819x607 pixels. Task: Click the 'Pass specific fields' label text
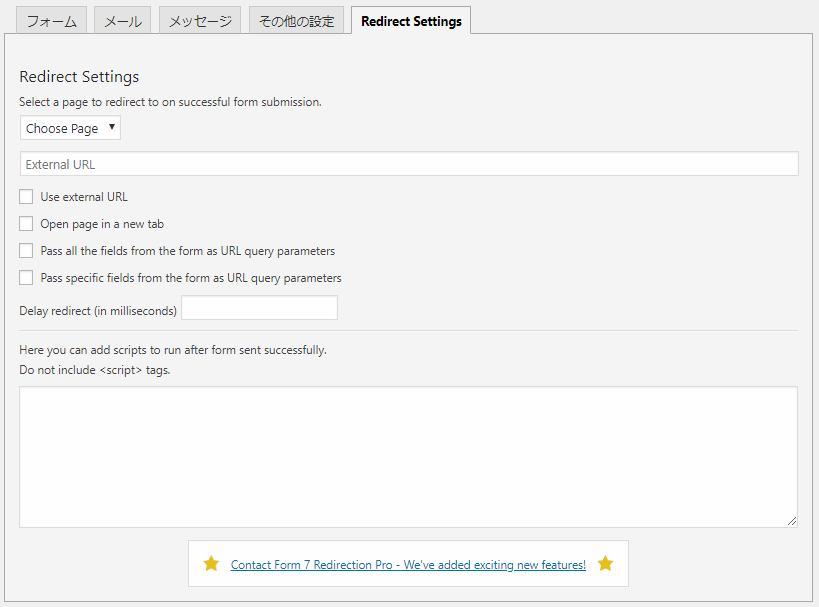click(x=191, y=278)
